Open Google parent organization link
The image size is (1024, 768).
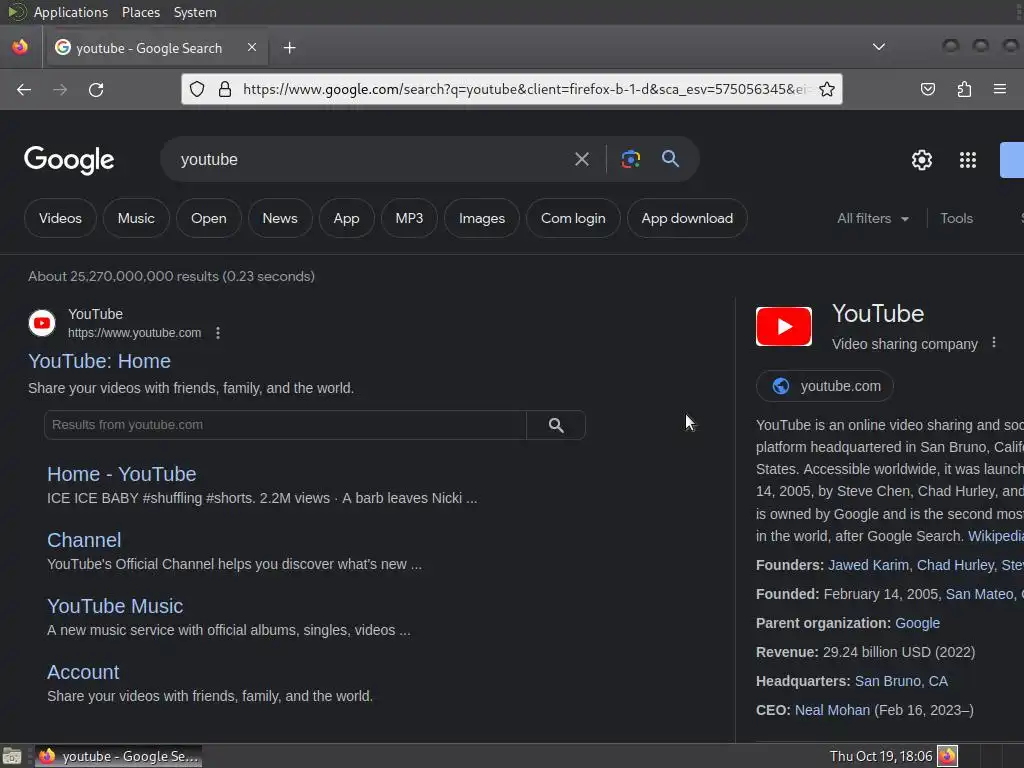917,623
